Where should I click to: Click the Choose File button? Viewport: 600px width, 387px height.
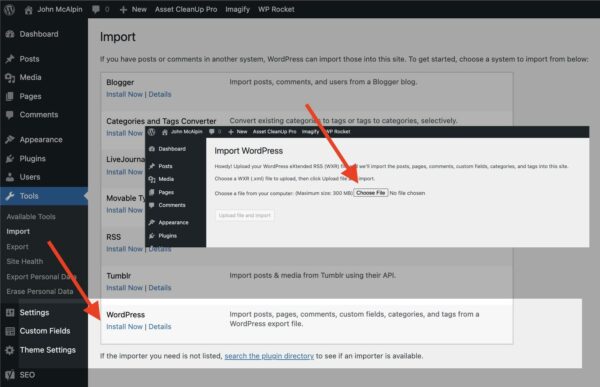pyautogui.click(x=370, y=193)
